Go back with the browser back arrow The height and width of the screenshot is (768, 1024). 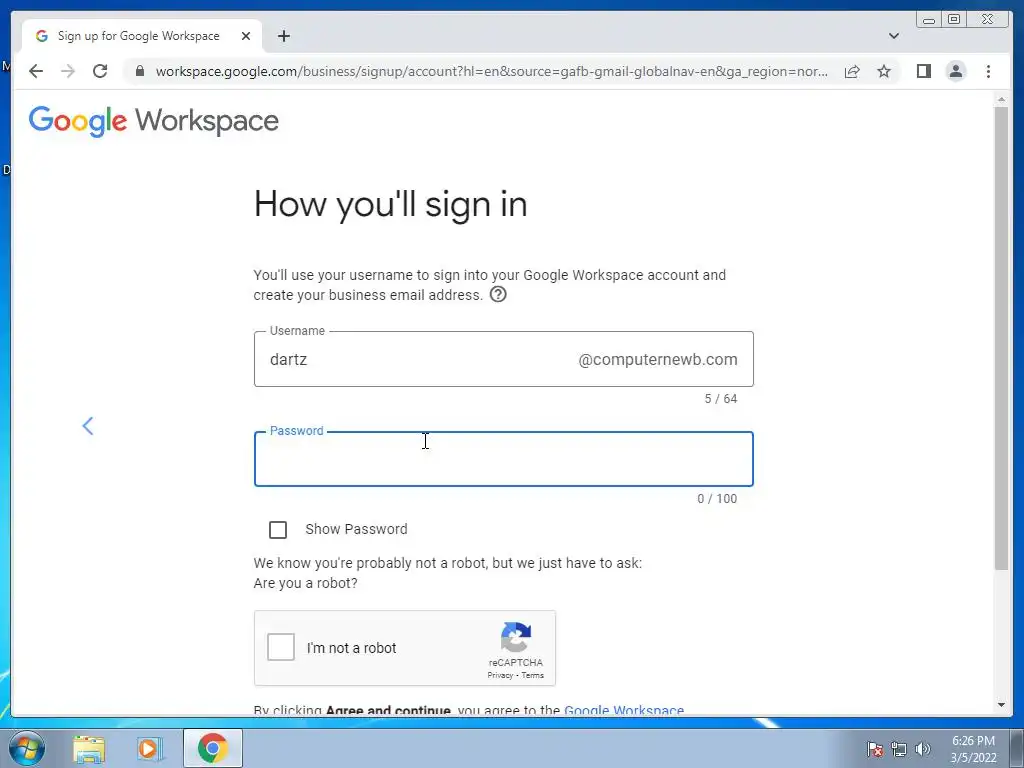36,71
